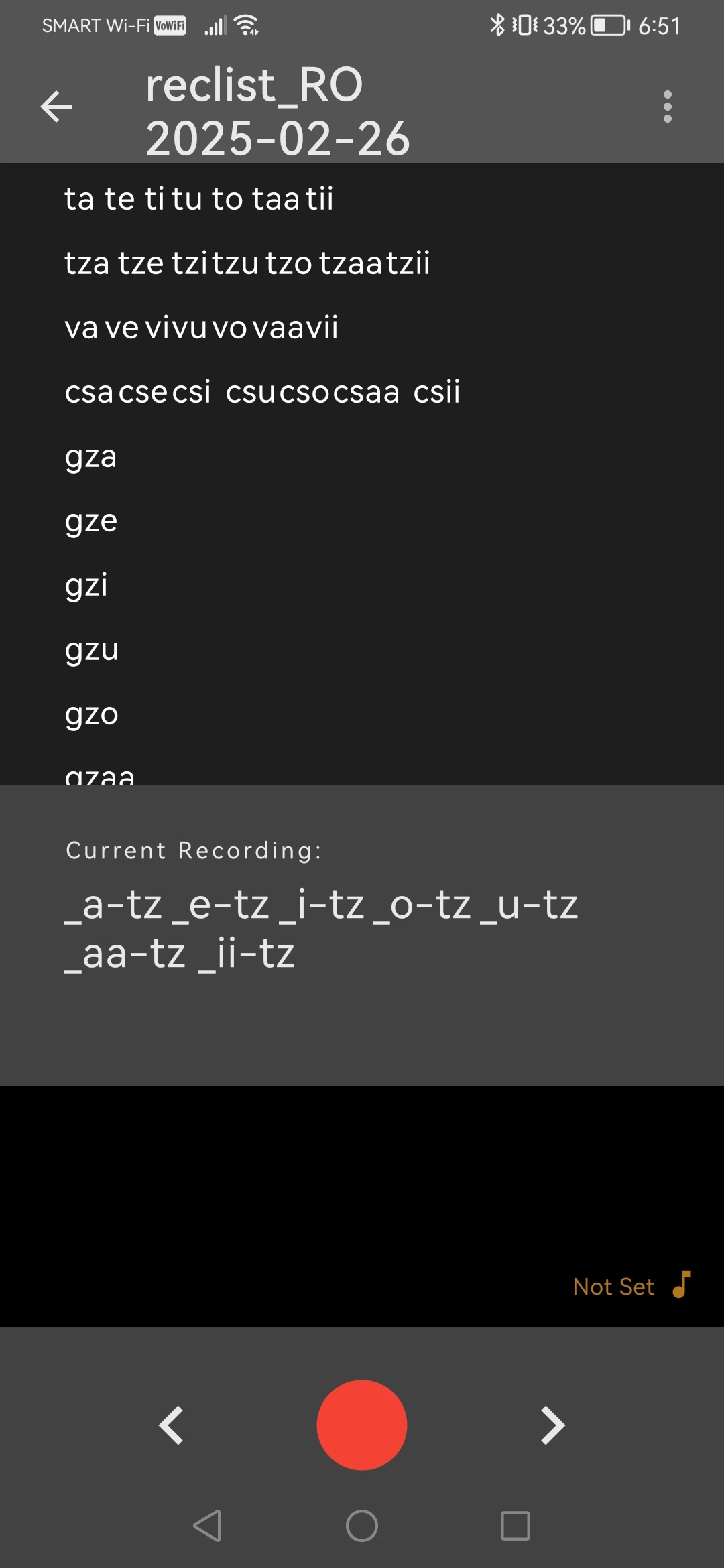Select the 'gza' list item
Screen dimensions: 724x1568
point(91,457)
